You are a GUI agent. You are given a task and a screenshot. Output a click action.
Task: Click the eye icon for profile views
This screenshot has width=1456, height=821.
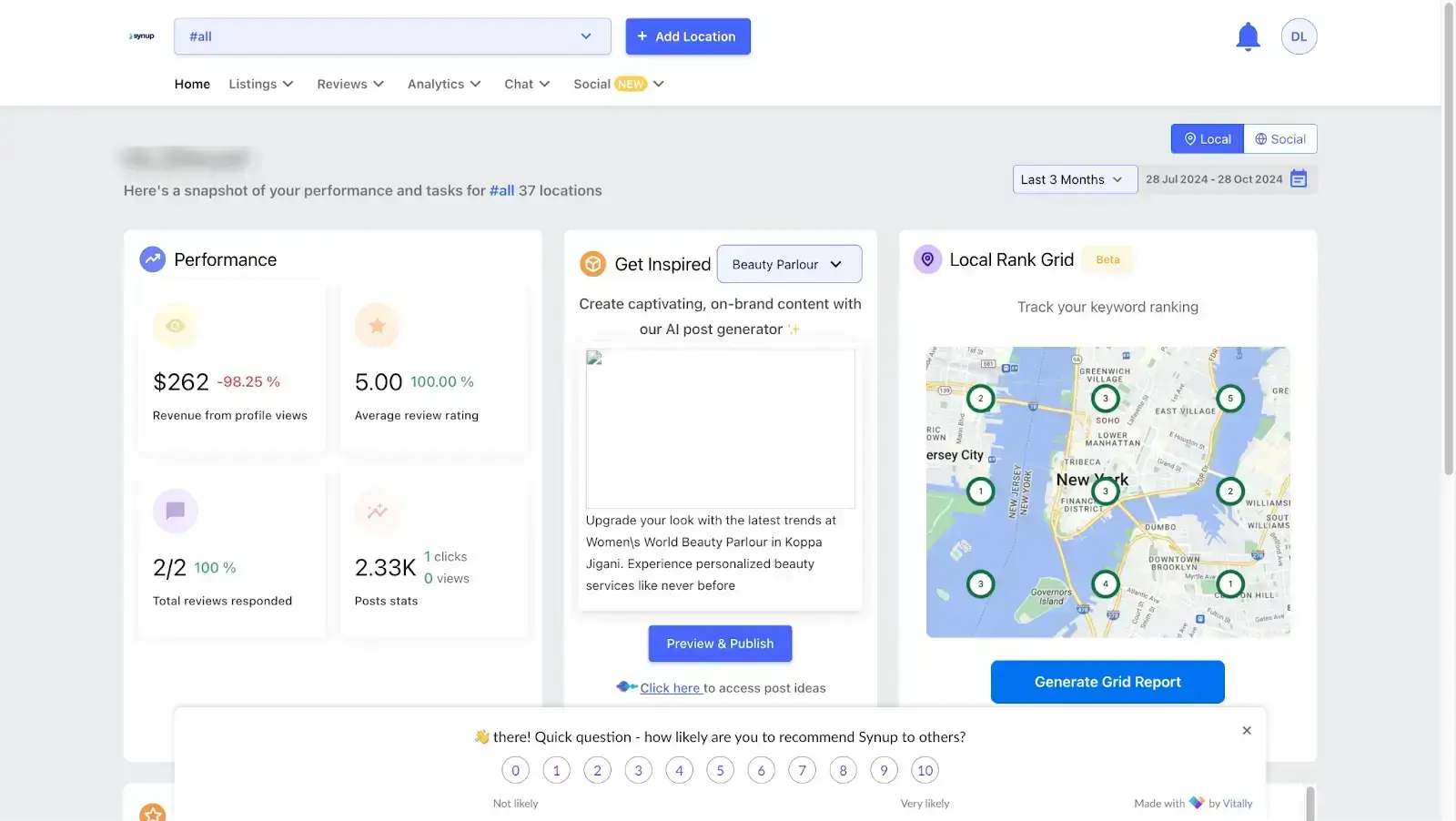point(176,326)
